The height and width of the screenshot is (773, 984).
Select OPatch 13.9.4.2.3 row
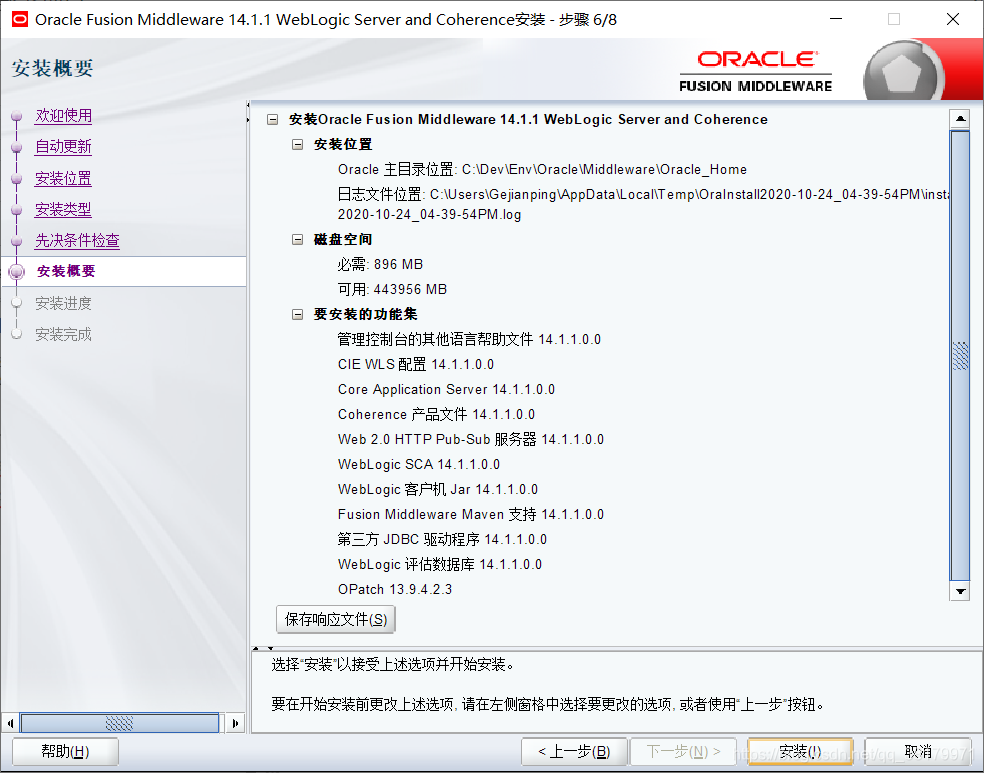click(x=395, y=590)
